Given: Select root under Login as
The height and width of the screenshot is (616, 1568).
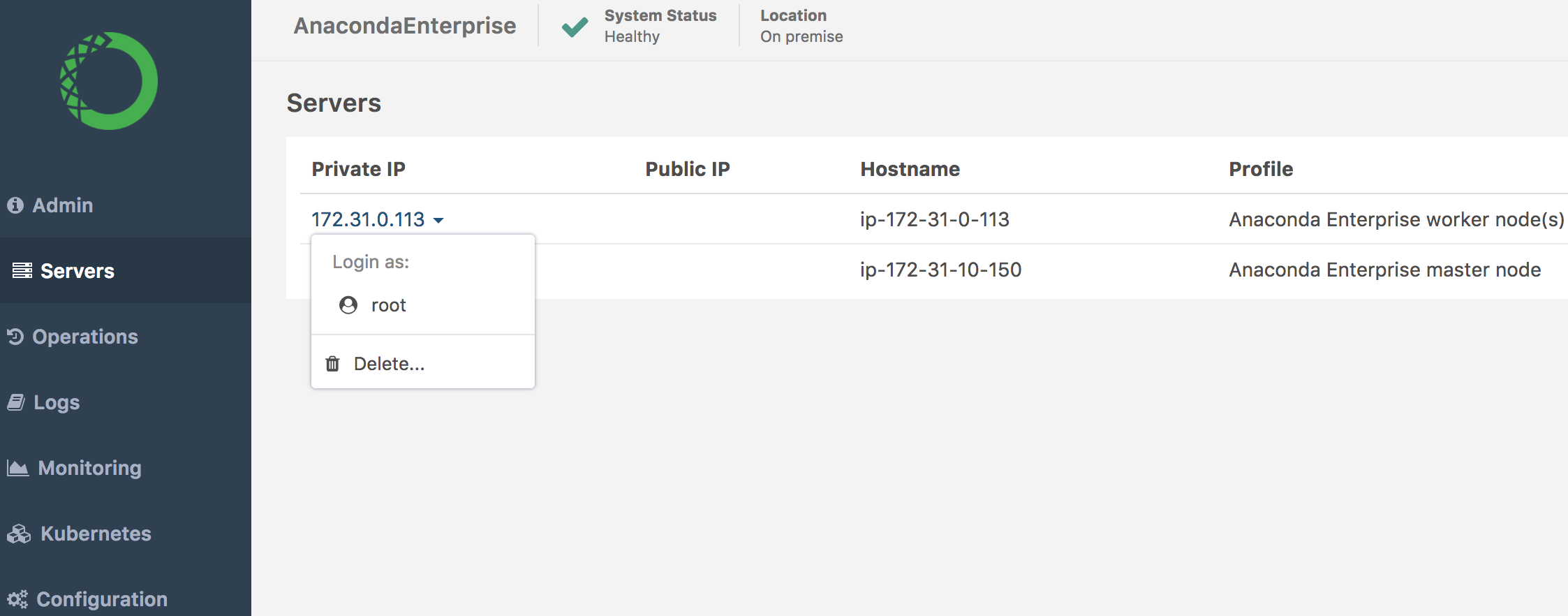Looking at the screenshot, I should coord(388,305).
